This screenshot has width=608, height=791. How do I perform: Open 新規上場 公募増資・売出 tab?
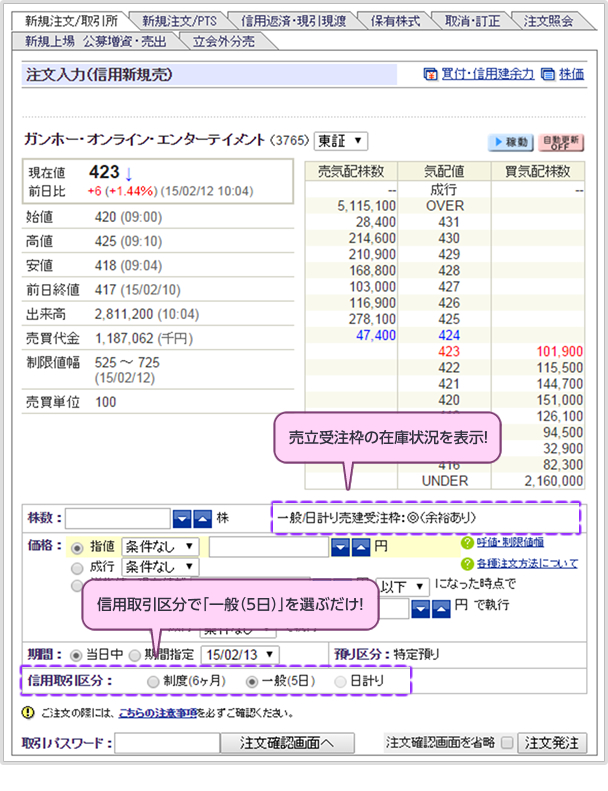coord(96,41)
